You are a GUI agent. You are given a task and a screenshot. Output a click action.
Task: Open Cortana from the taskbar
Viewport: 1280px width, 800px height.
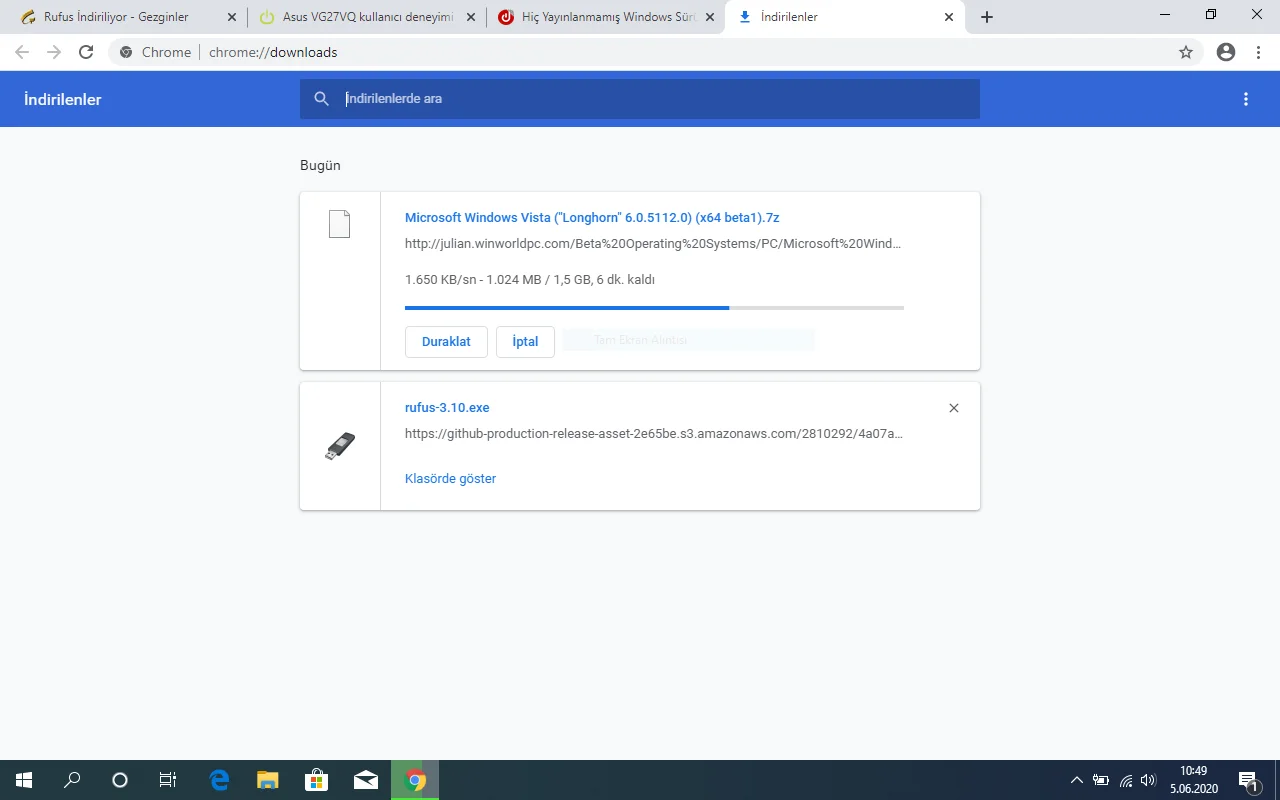click(x=120, y=780)
